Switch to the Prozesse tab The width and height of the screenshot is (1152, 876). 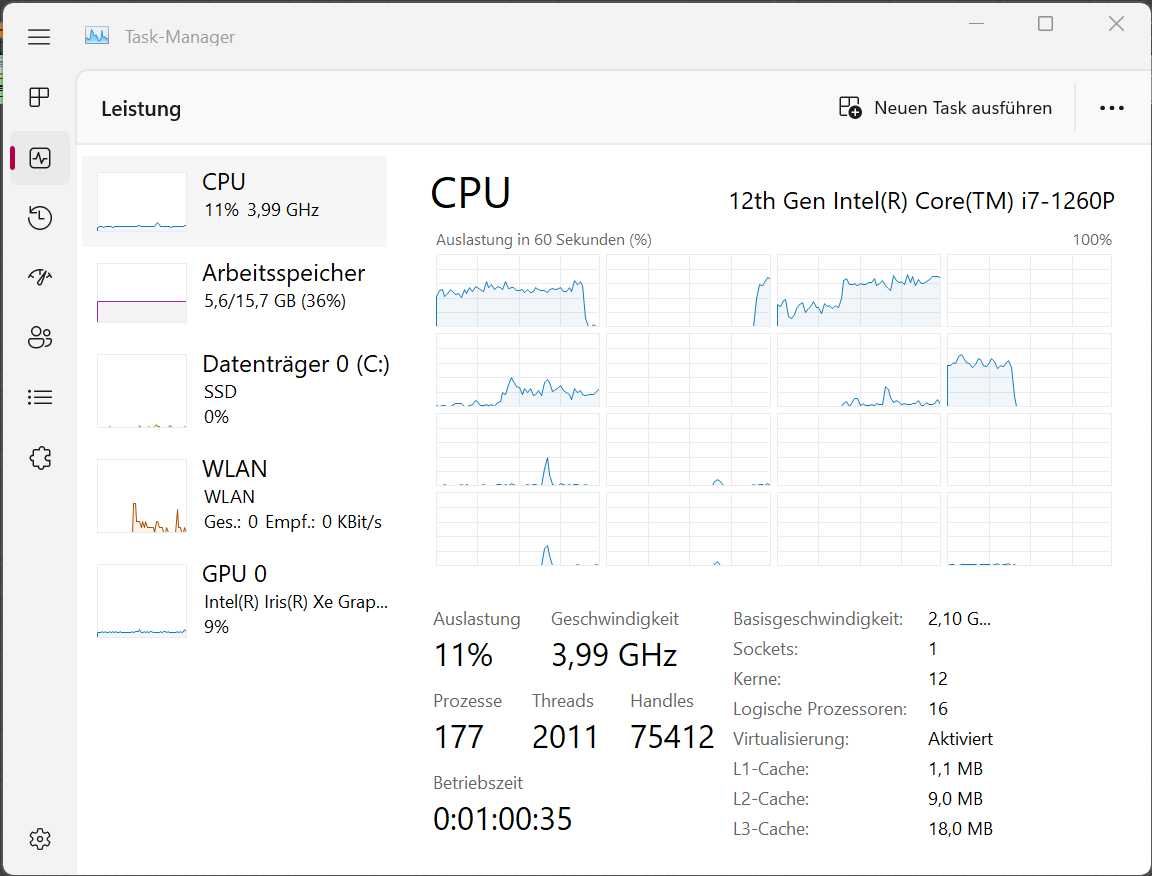click(39, 97)
